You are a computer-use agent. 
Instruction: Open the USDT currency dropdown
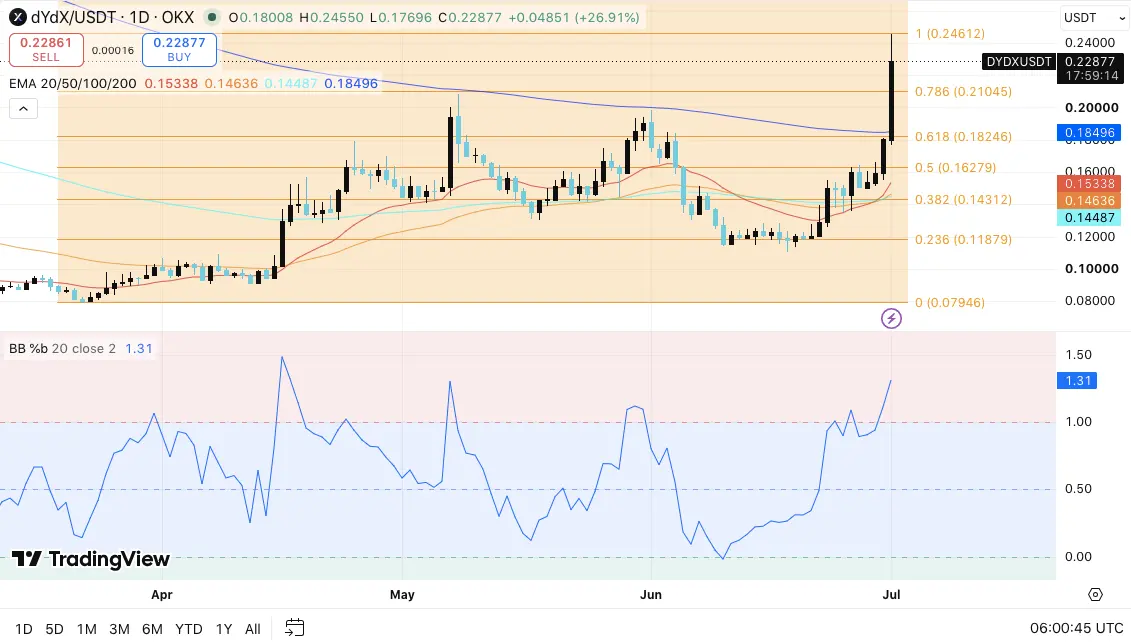click(1094, 17)
